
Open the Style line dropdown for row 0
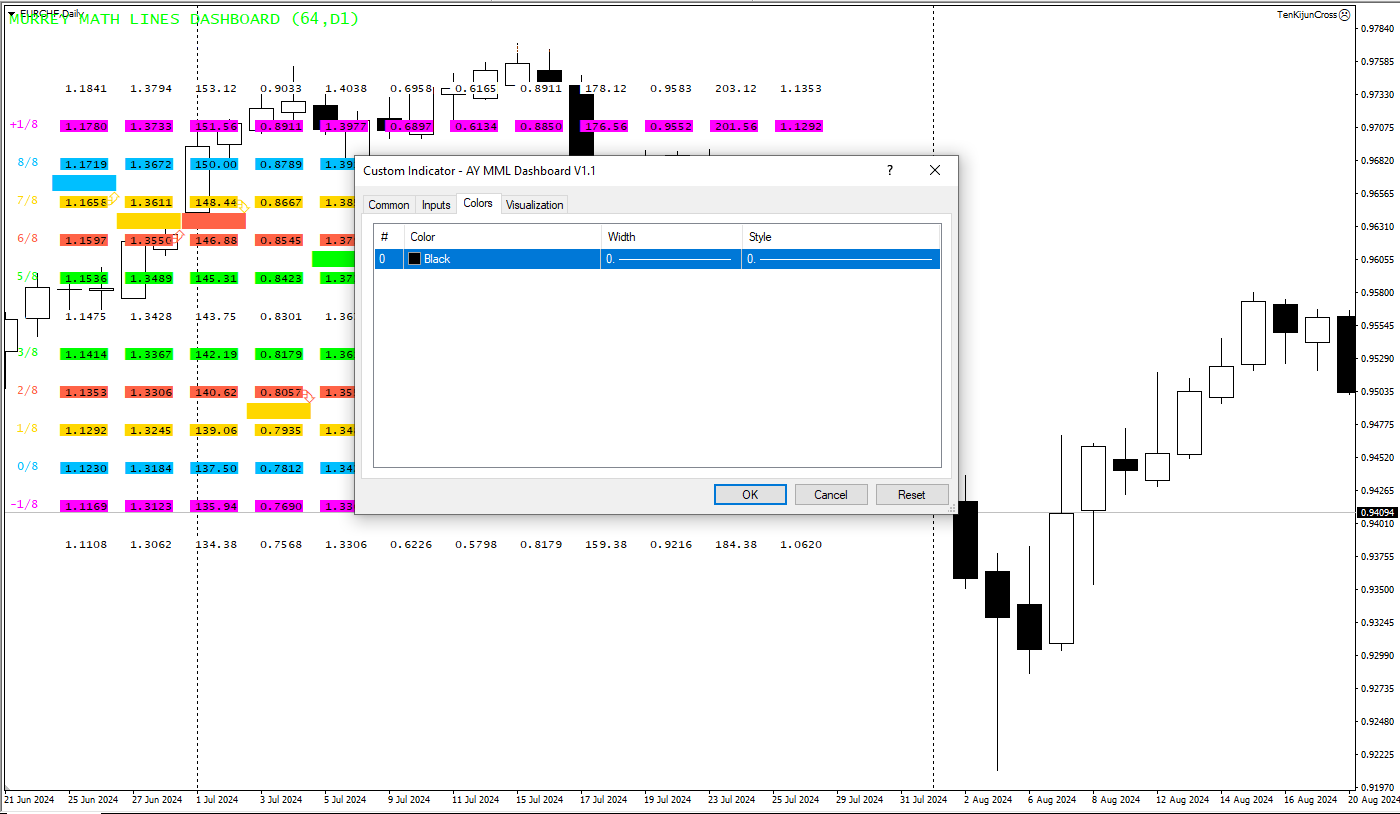(840, 259)
